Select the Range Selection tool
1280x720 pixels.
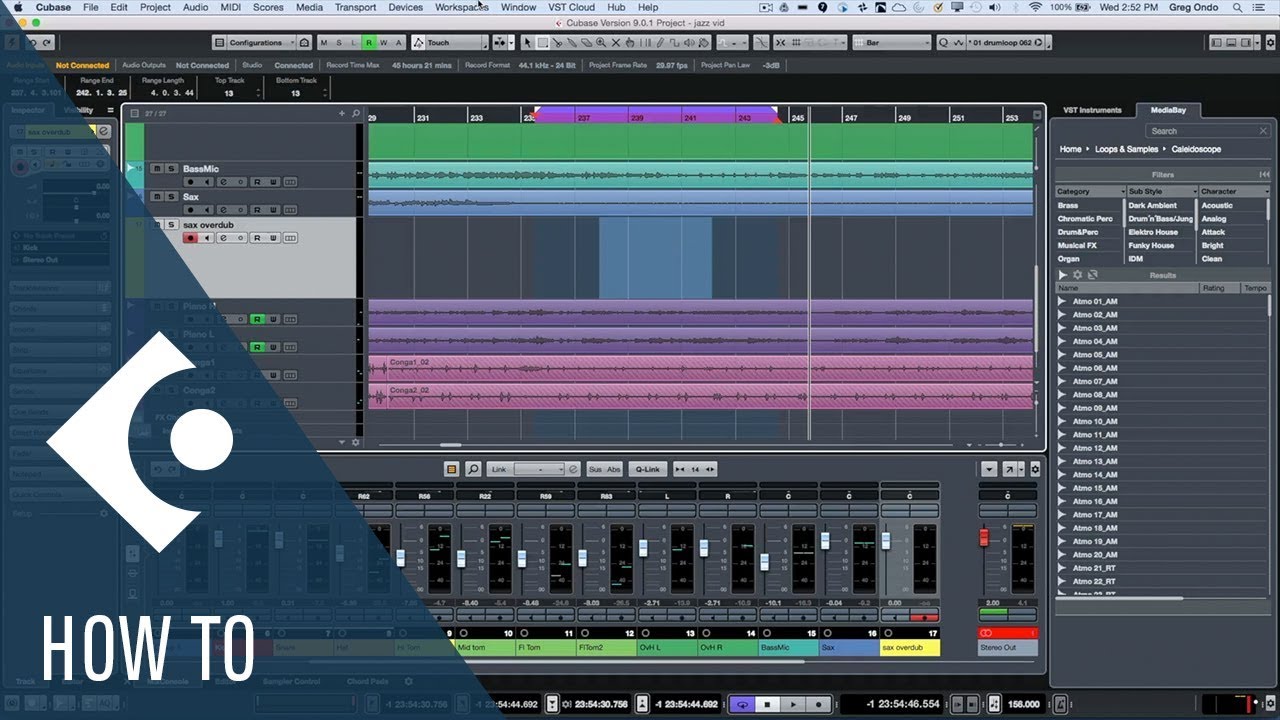[x=542, y=43]
